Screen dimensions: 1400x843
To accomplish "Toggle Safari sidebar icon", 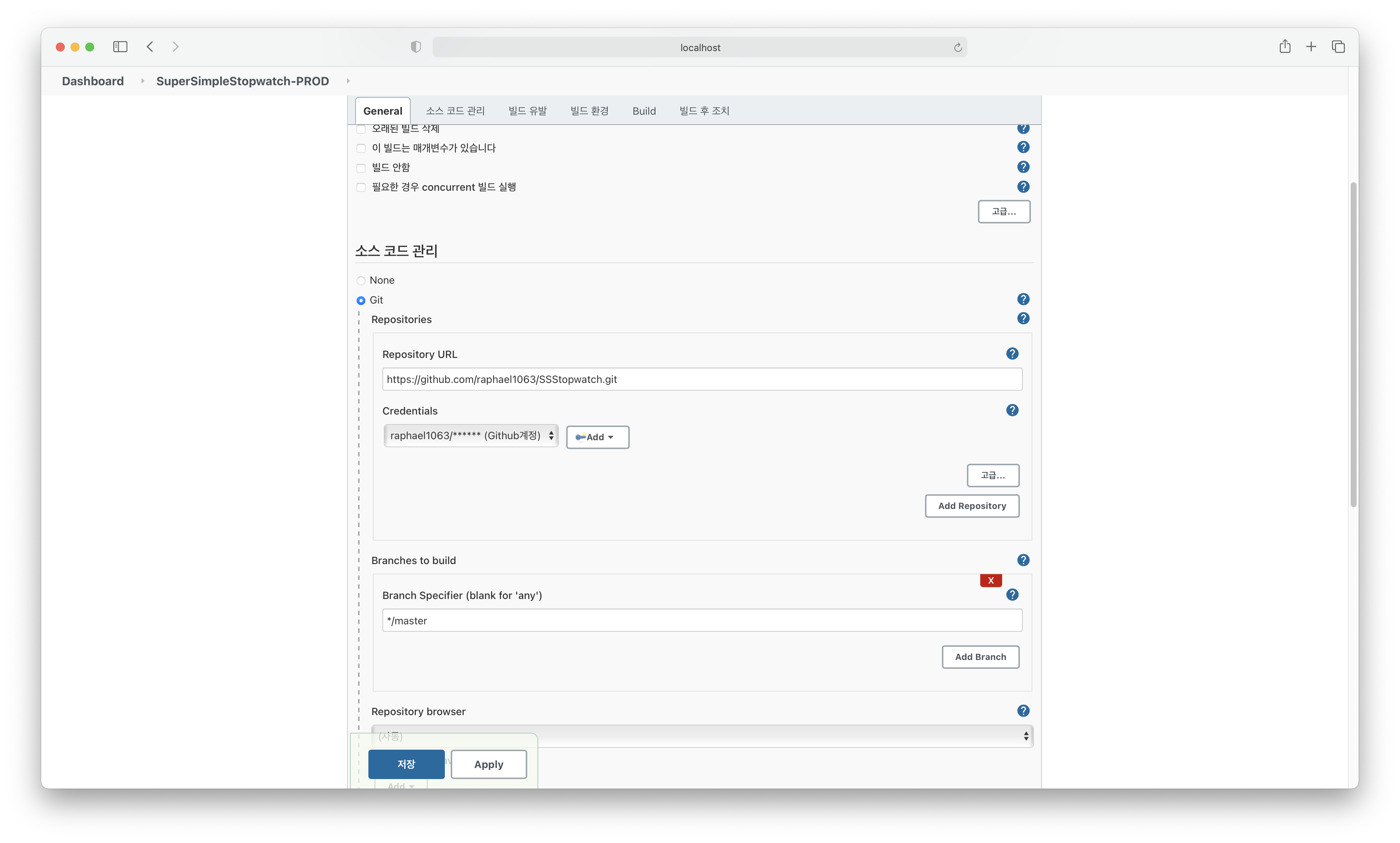I will [x=120, y=47].
